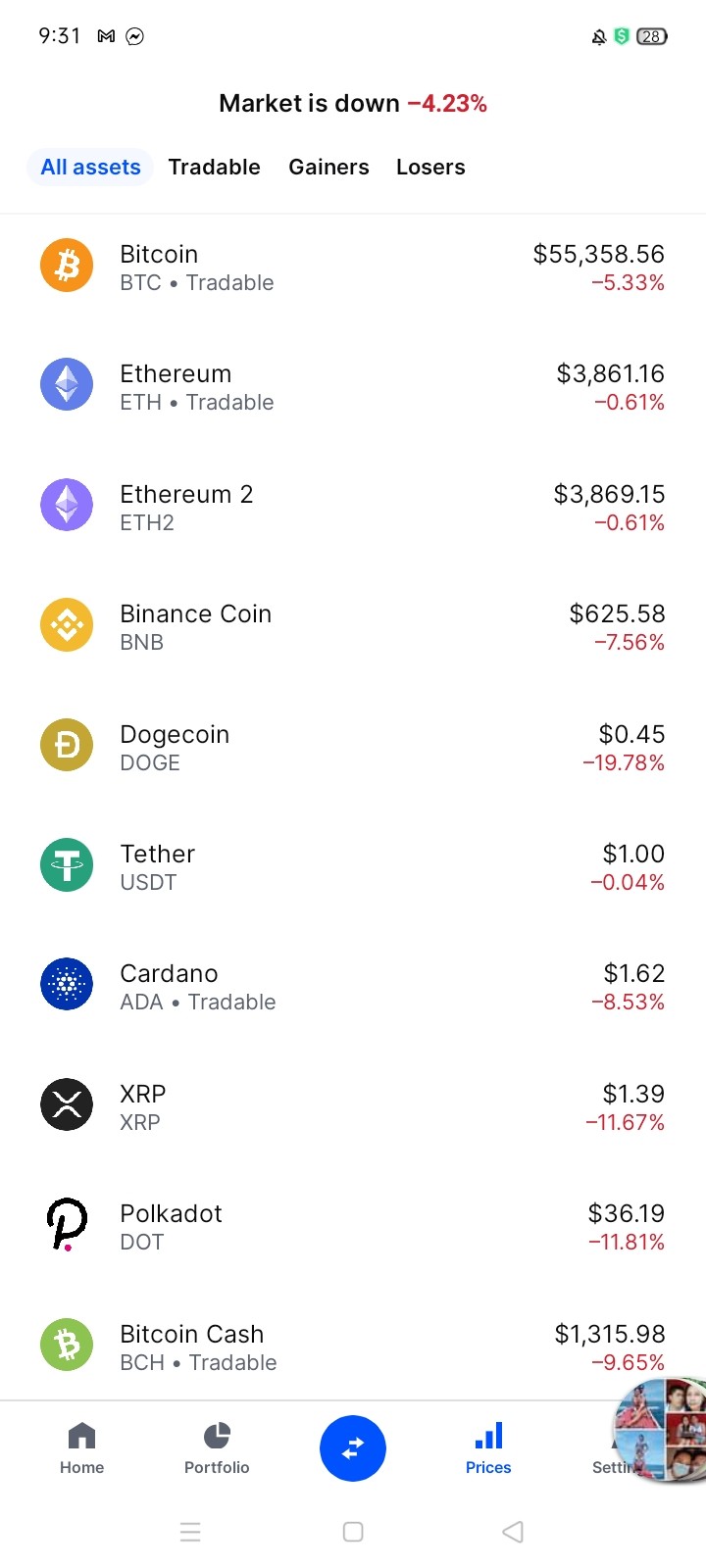Select the Losers filter tab
The width and height of the screenshot is (706, 1568).
pyautogui.click(x=430, y=167)
